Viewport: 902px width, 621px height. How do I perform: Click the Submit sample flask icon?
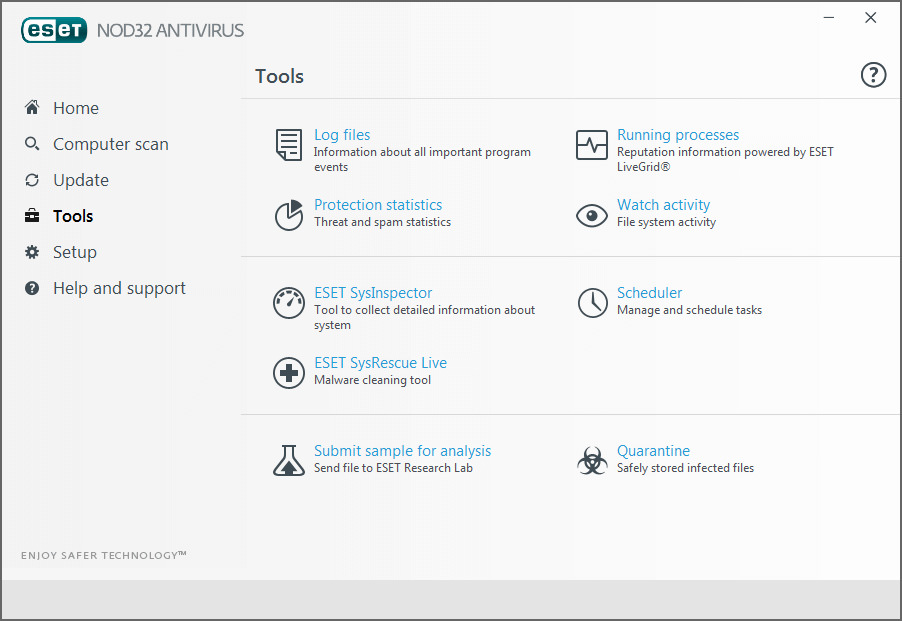289,461
